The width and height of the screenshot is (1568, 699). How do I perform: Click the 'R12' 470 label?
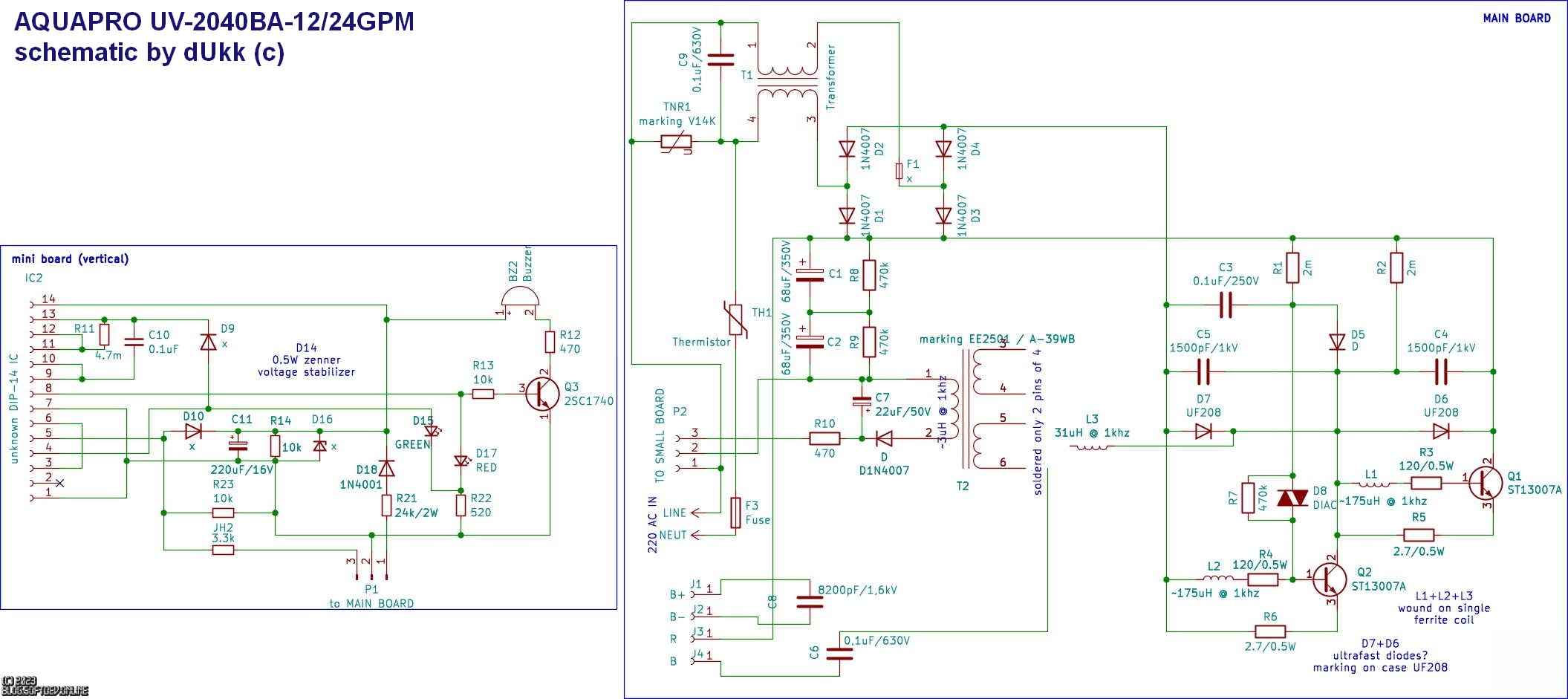click(570, 335)
